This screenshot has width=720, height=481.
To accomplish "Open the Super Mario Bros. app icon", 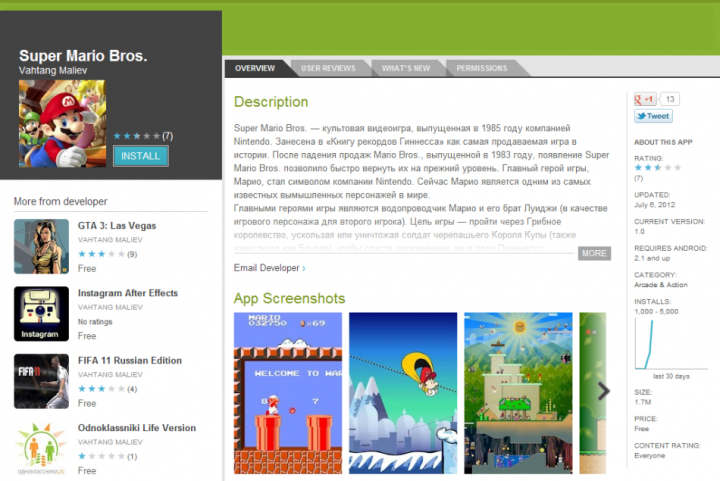I will pos(62,123).
